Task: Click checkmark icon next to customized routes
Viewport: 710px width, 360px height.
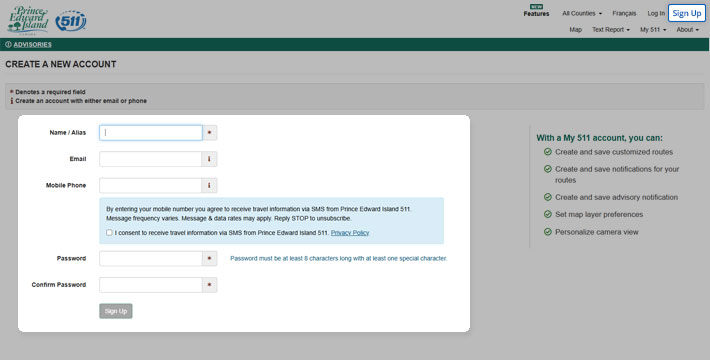Action: point(547,152)
